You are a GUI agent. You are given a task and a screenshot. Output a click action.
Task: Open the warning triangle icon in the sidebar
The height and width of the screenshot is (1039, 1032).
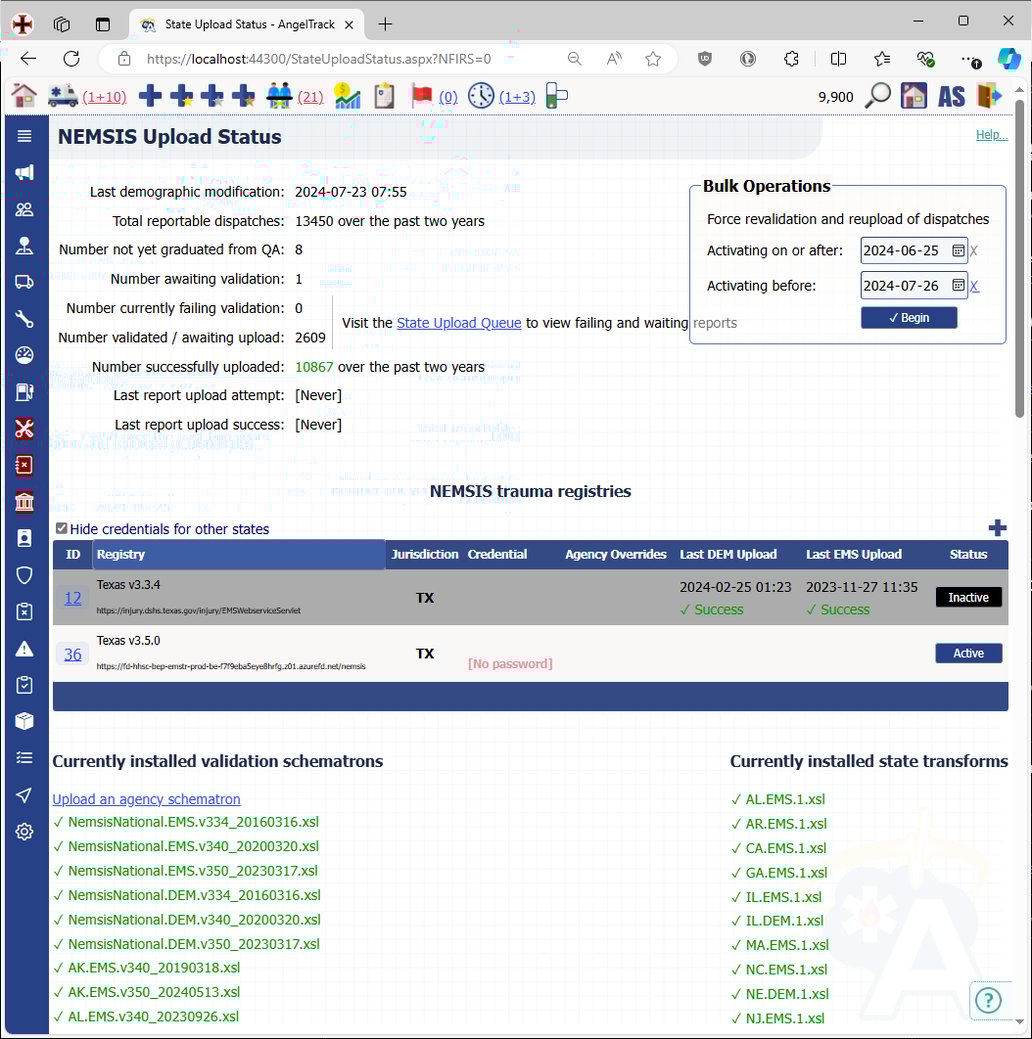click(24, 648)
